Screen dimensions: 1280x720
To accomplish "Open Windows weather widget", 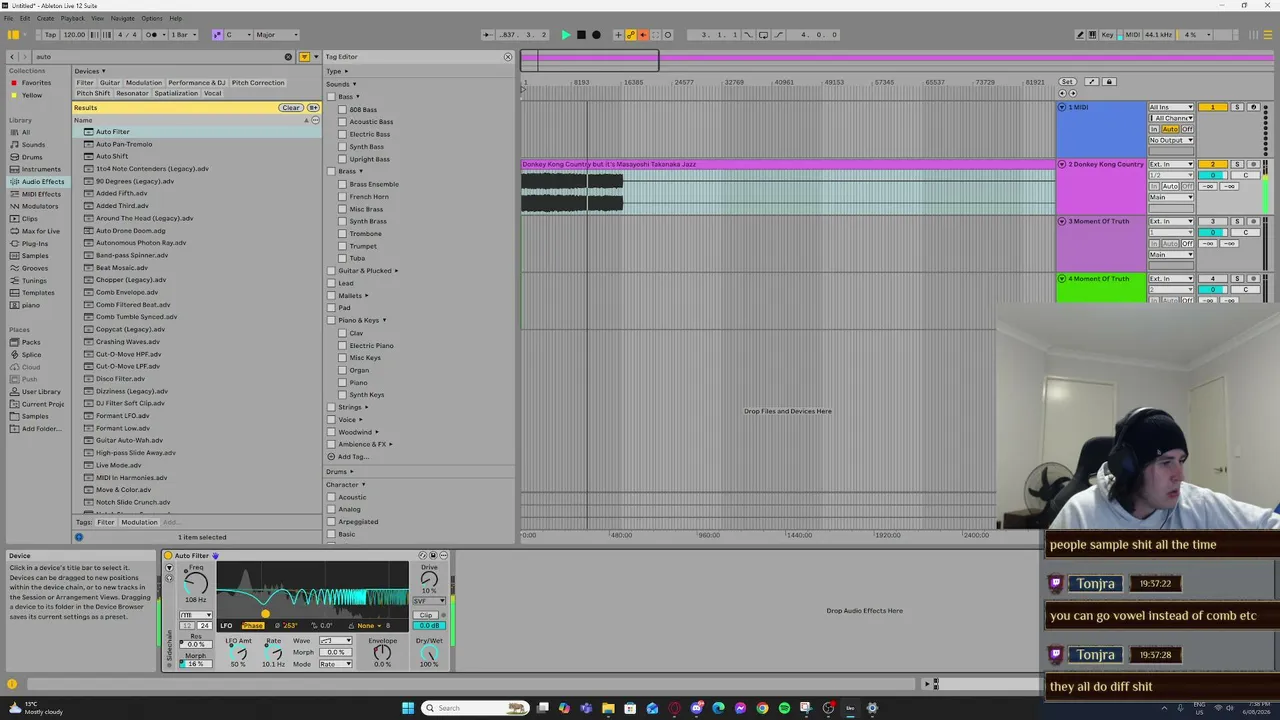I will tap(35, 708).
